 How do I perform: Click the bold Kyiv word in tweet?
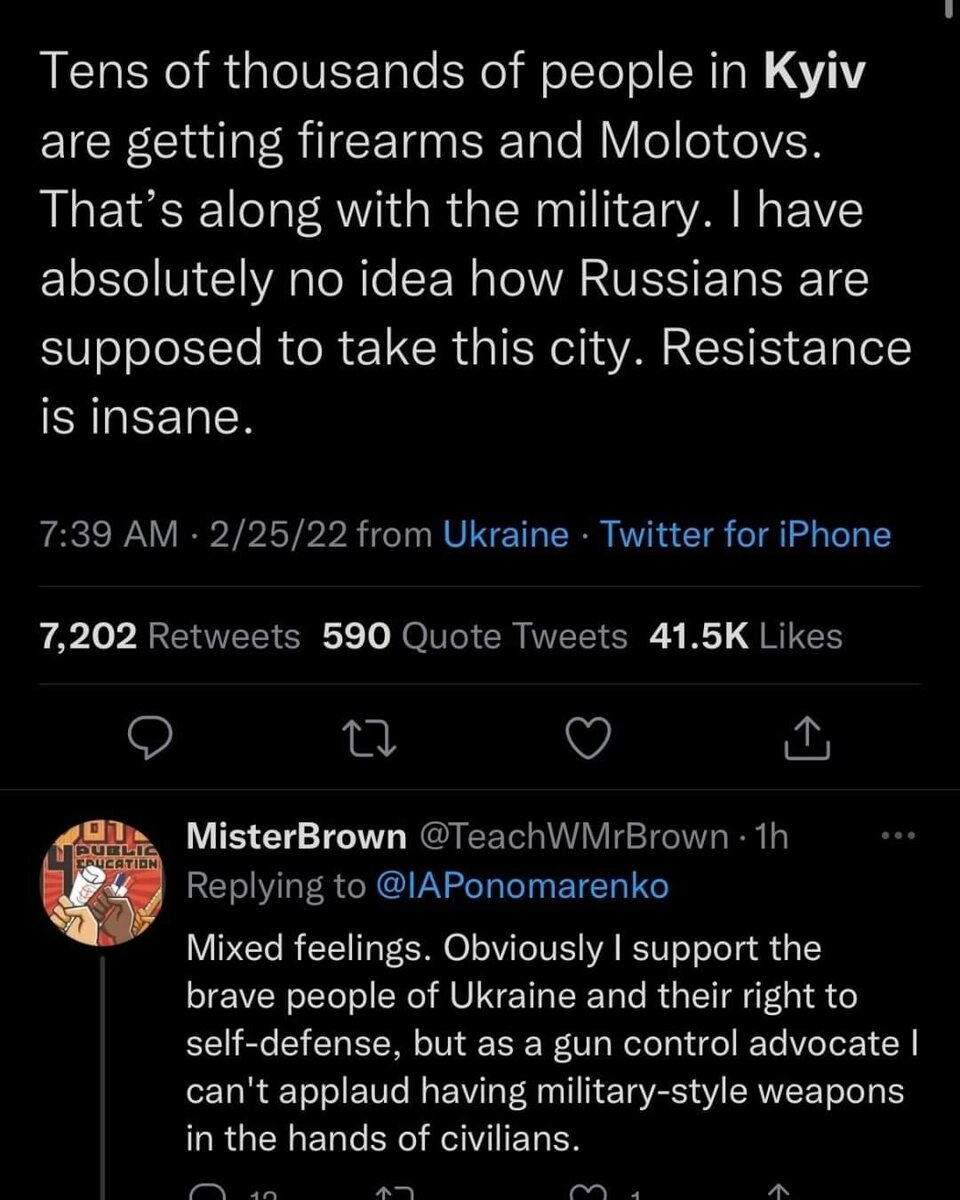point(813,76)
